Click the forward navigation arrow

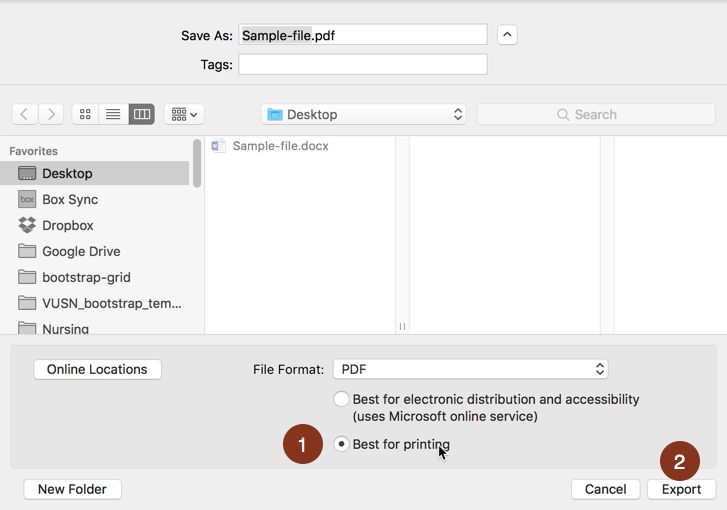[x=51, y=114]
